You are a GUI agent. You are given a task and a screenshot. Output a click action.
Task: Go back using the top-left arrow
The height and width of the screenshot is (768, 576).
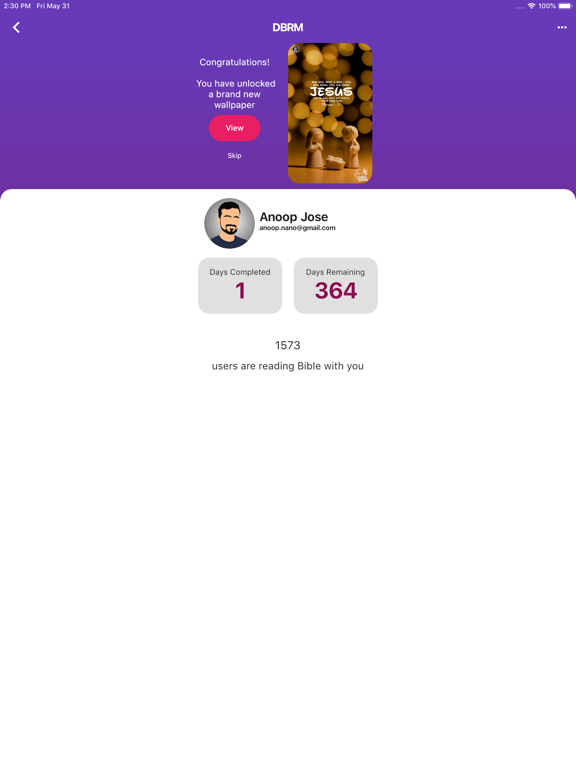(x=16, y=27)
